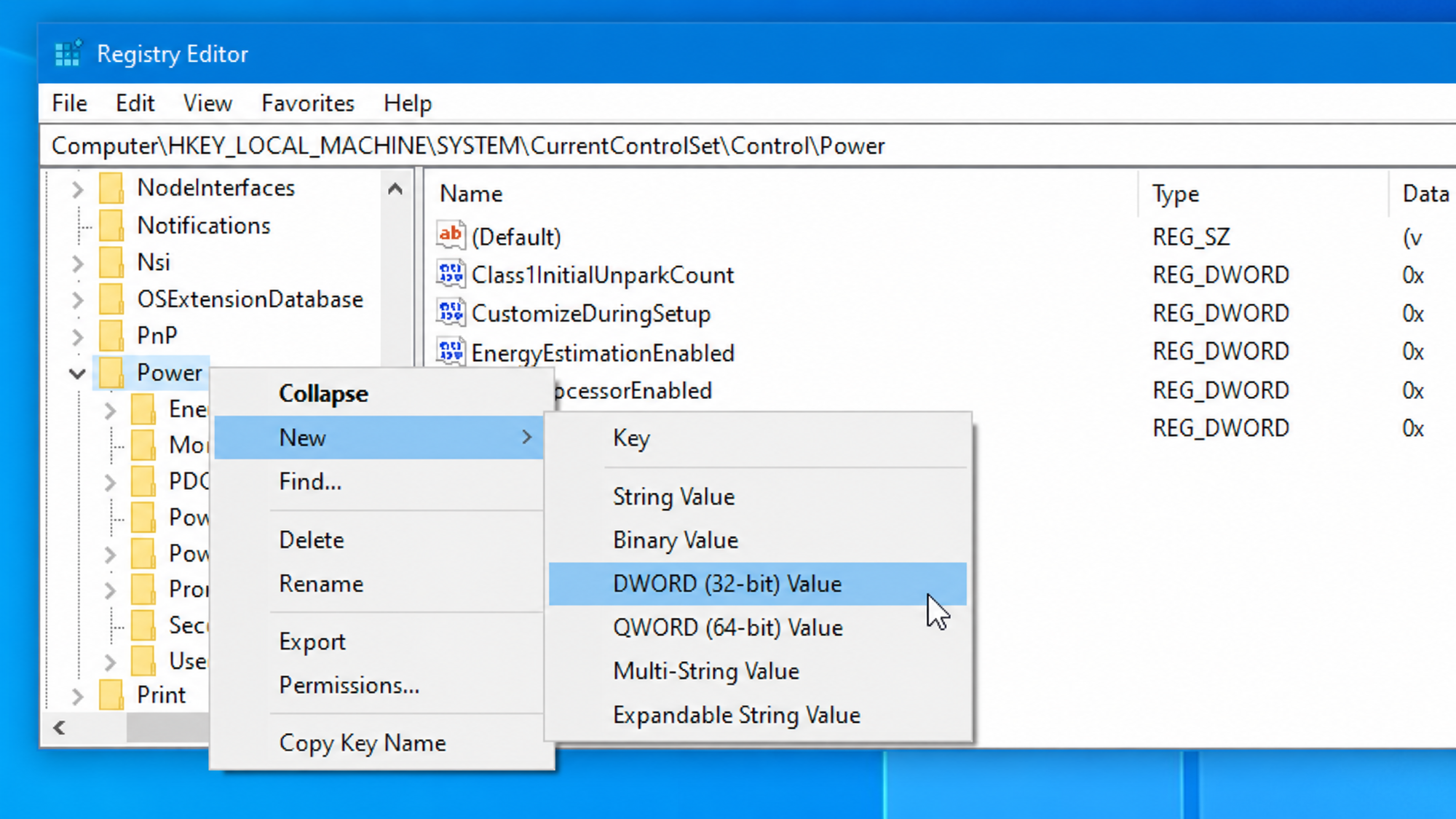This screenshot has height=819, width=1456.
Task: Click the Nsi folder icon
Action: [111, 262]
